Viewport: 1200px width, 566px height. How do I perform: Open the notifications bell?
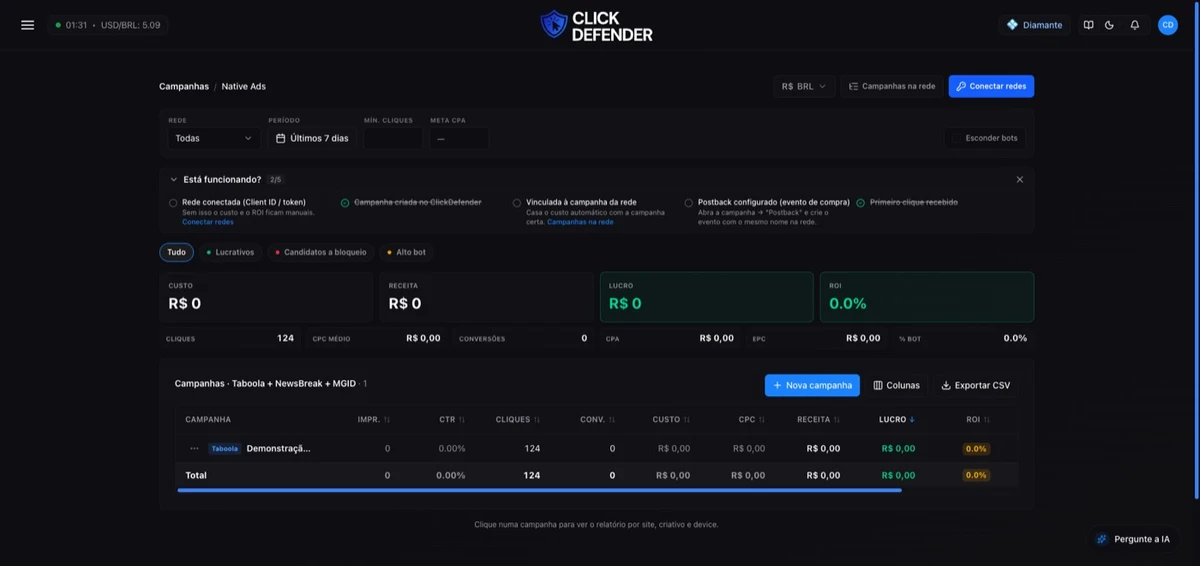tap(1135, 25)
